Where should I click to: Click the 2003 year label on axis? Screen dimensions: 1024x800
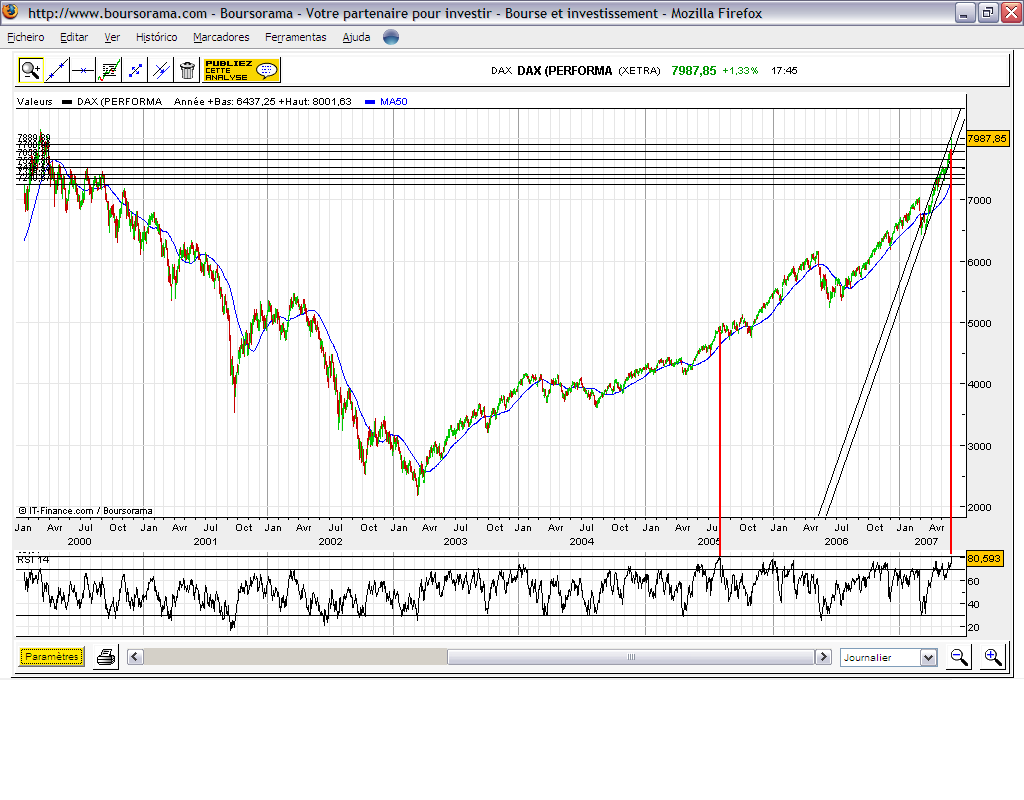(455, 541)
